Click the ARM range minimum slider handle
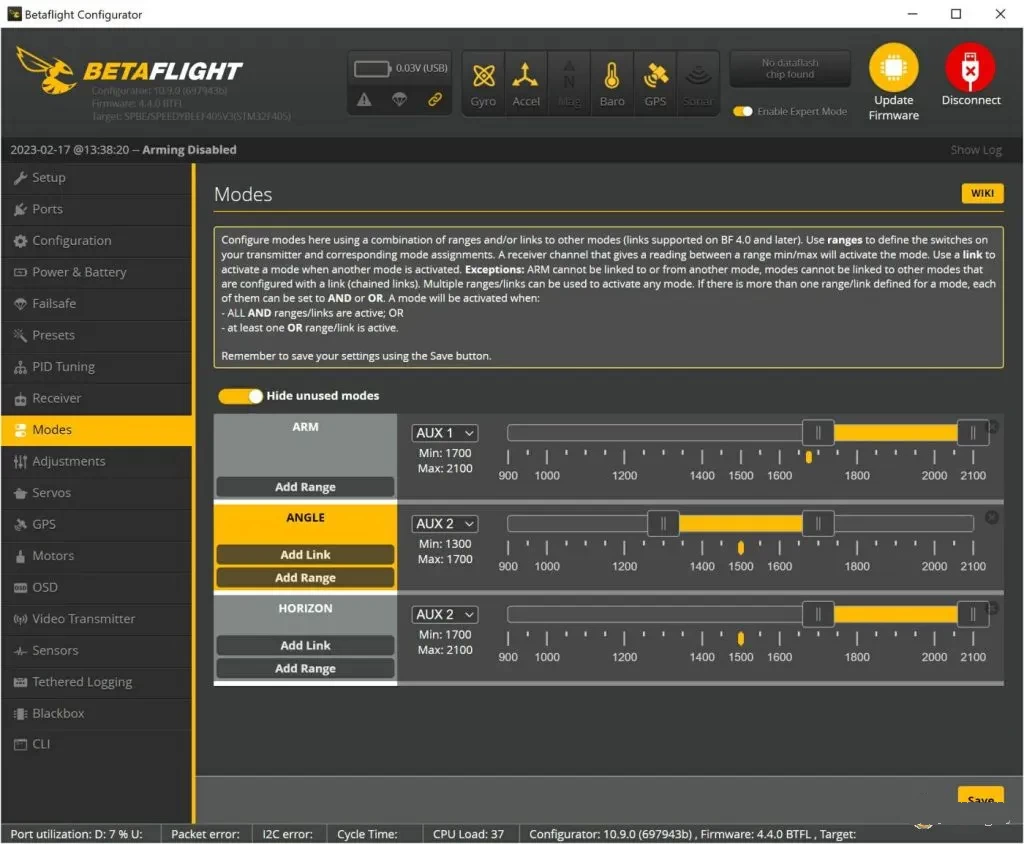 (x=818, y=432)
